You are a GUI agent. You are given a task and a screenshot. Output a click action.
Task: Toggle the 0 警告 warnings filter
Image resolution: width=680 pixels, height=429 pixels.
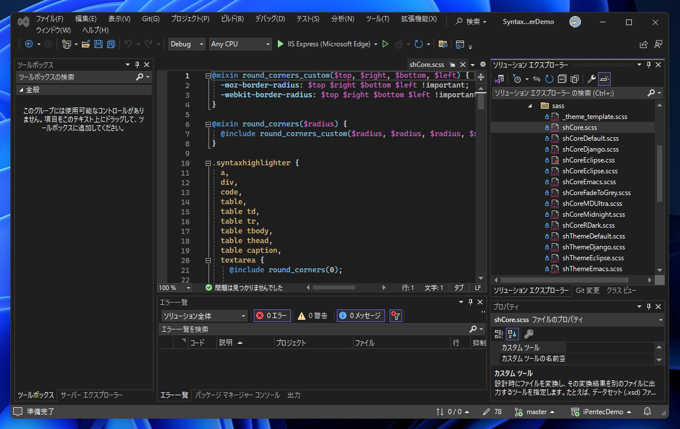314,316
